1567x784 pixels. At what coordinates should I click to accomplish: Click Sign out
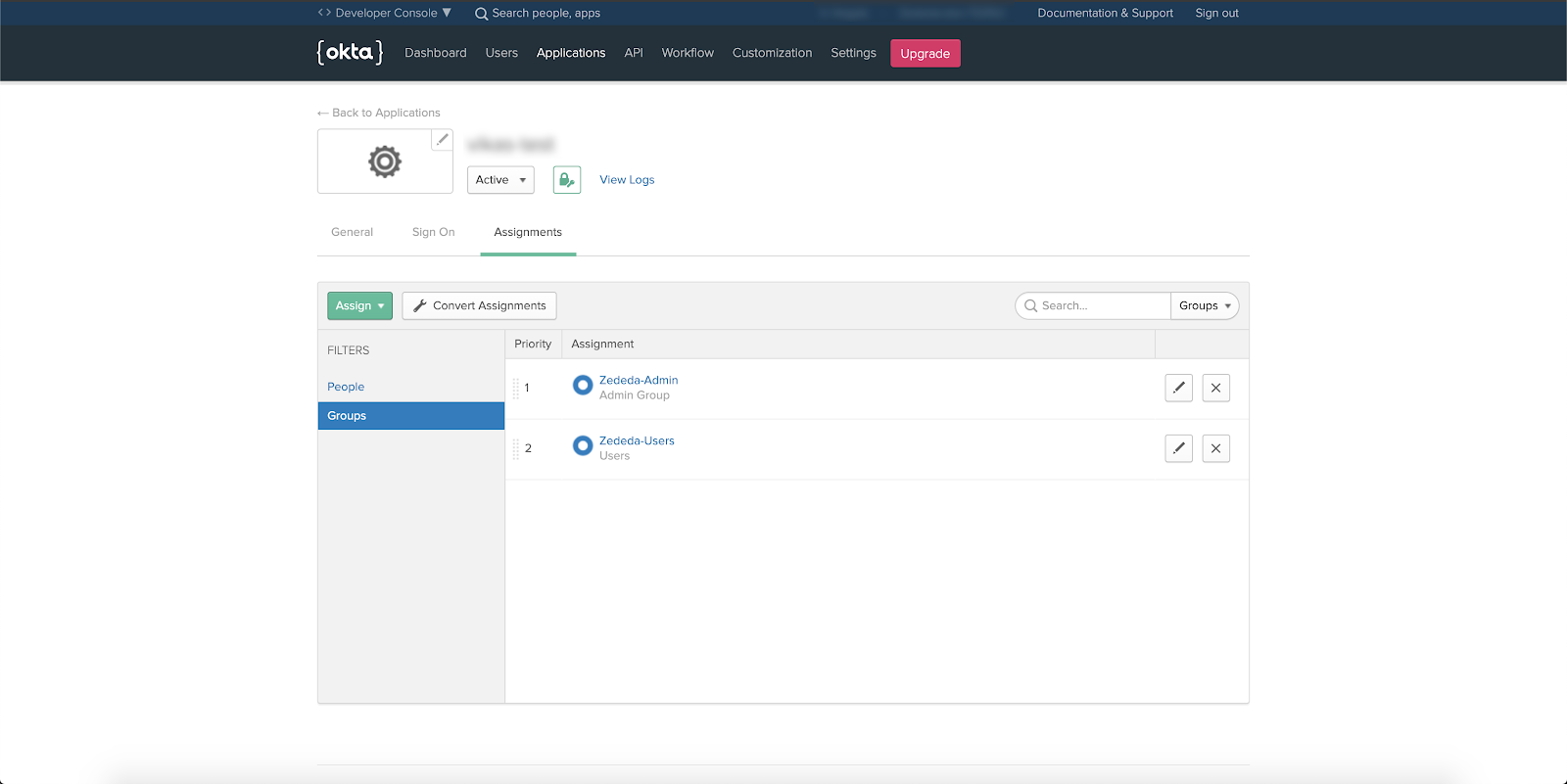click(1216, 13)
